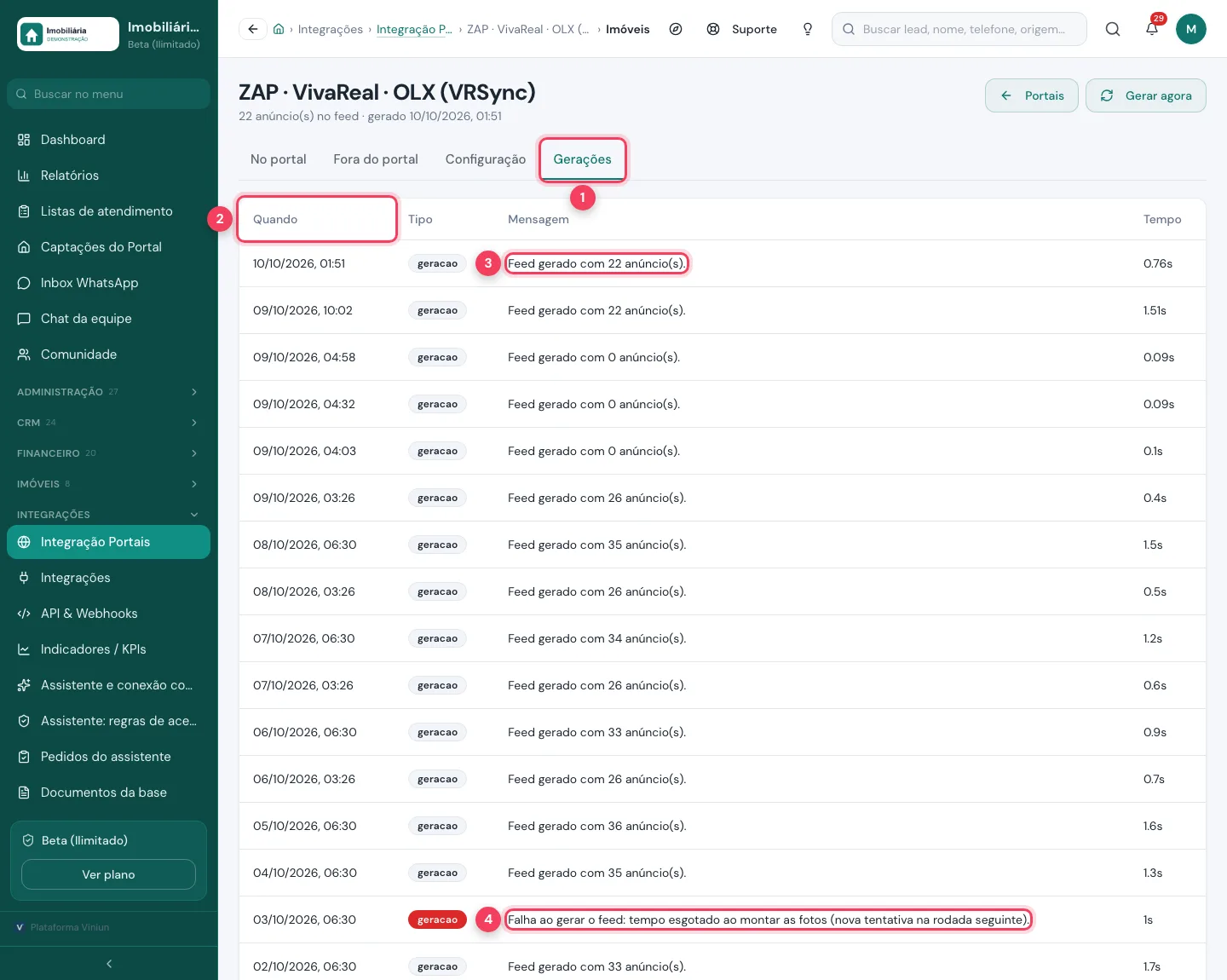Viewport: 1227px width, 980px height.
Task: Click the Portais back button
Action: click(x=1032, y=95)
